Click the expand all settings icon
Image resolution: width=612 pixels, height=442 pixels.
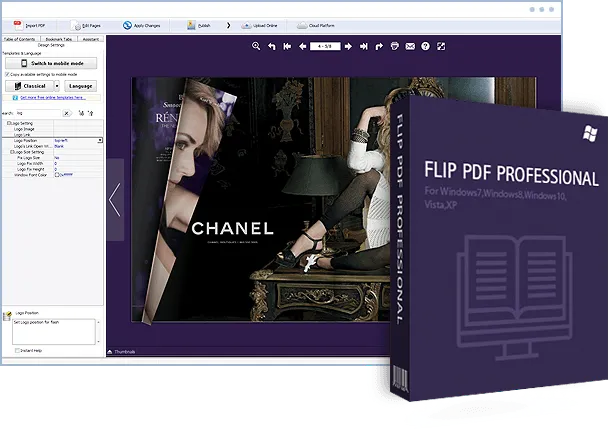[81, 113]
